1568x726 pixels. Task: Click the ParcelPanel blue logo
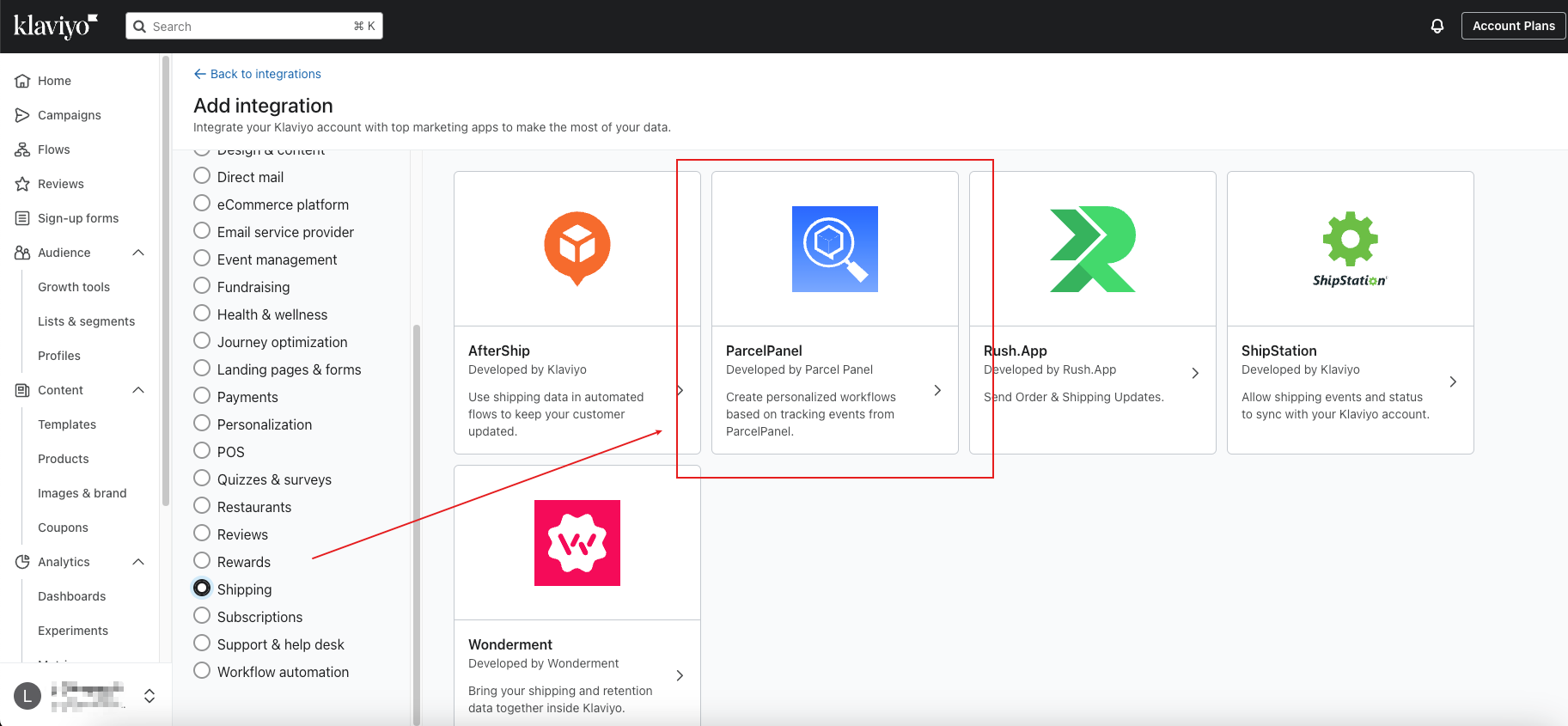click(x=835, y=249)
